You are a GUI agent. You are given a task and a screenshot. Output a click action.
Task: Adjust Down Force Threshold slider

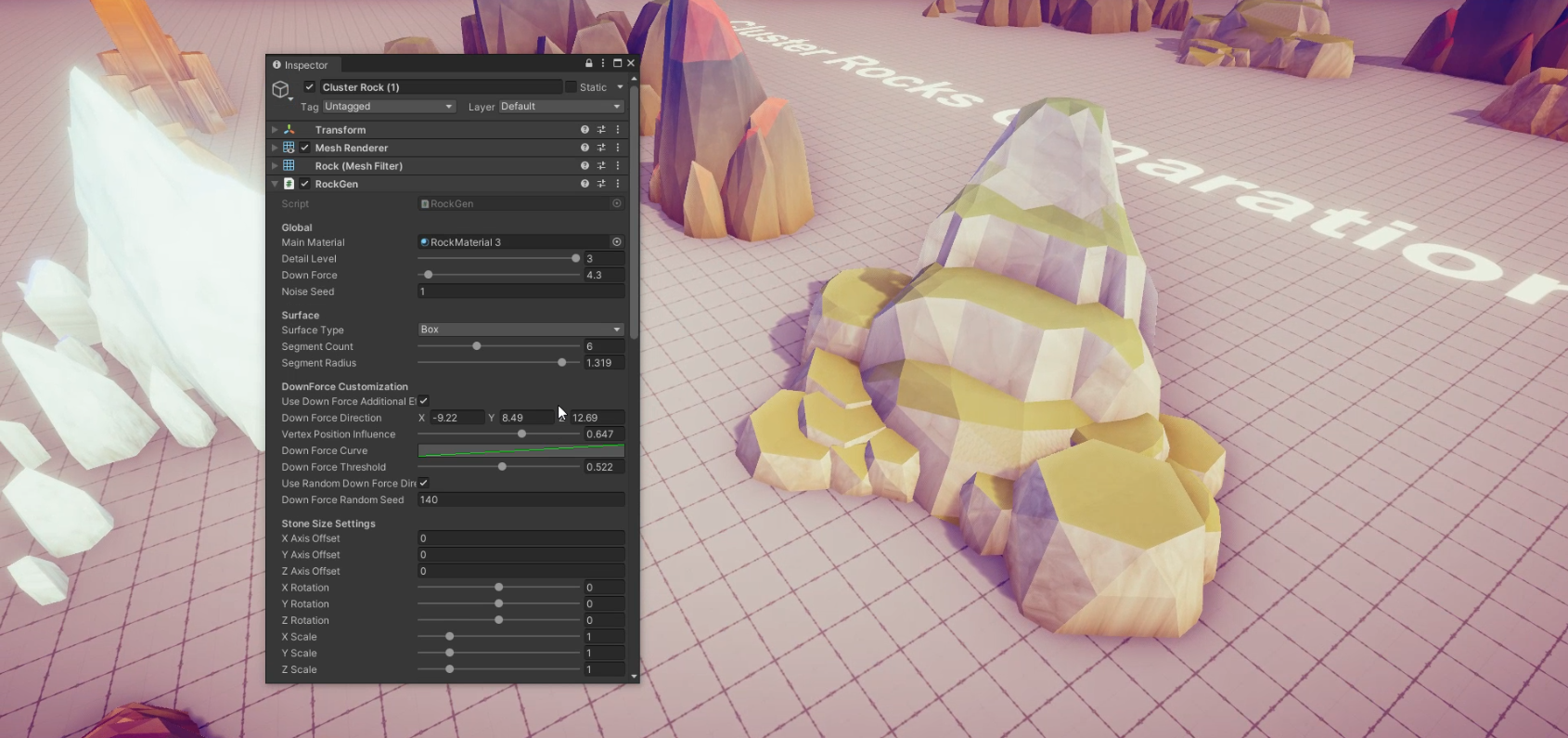pyautogui.click(x=498, y=467)
